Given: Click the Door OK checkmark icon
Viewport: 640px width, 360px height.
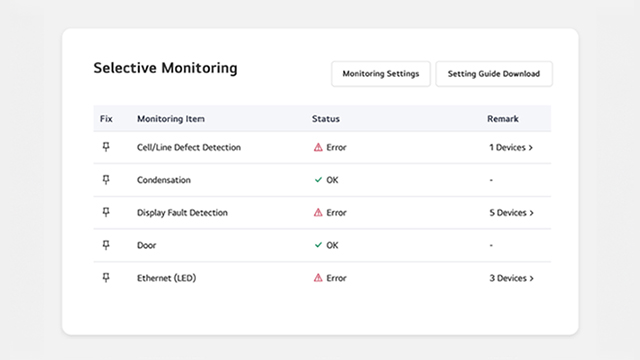Looking at the screenshot, I should [318, 245].
